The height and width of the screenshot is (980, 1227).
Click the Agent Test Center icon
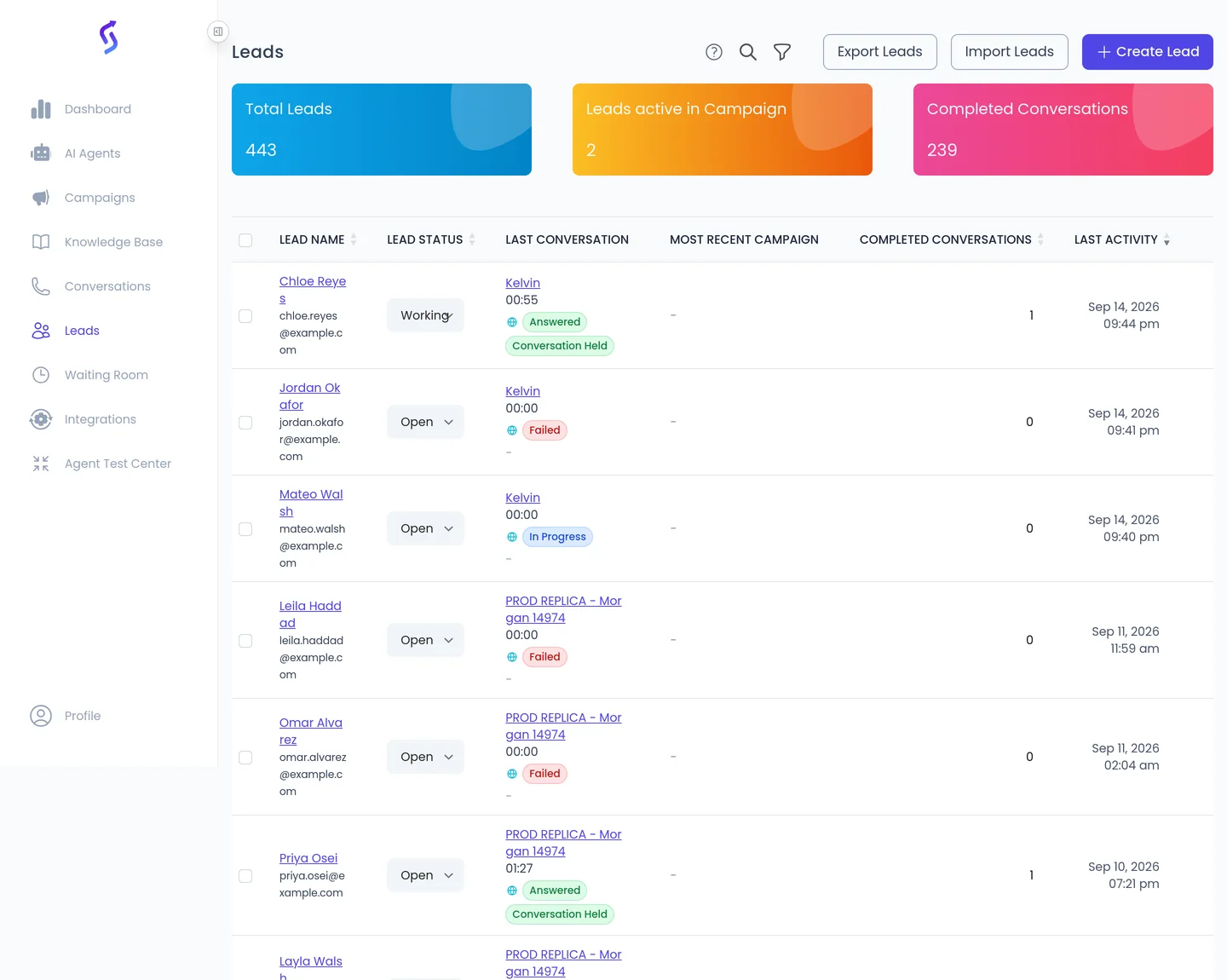(41, 464)
